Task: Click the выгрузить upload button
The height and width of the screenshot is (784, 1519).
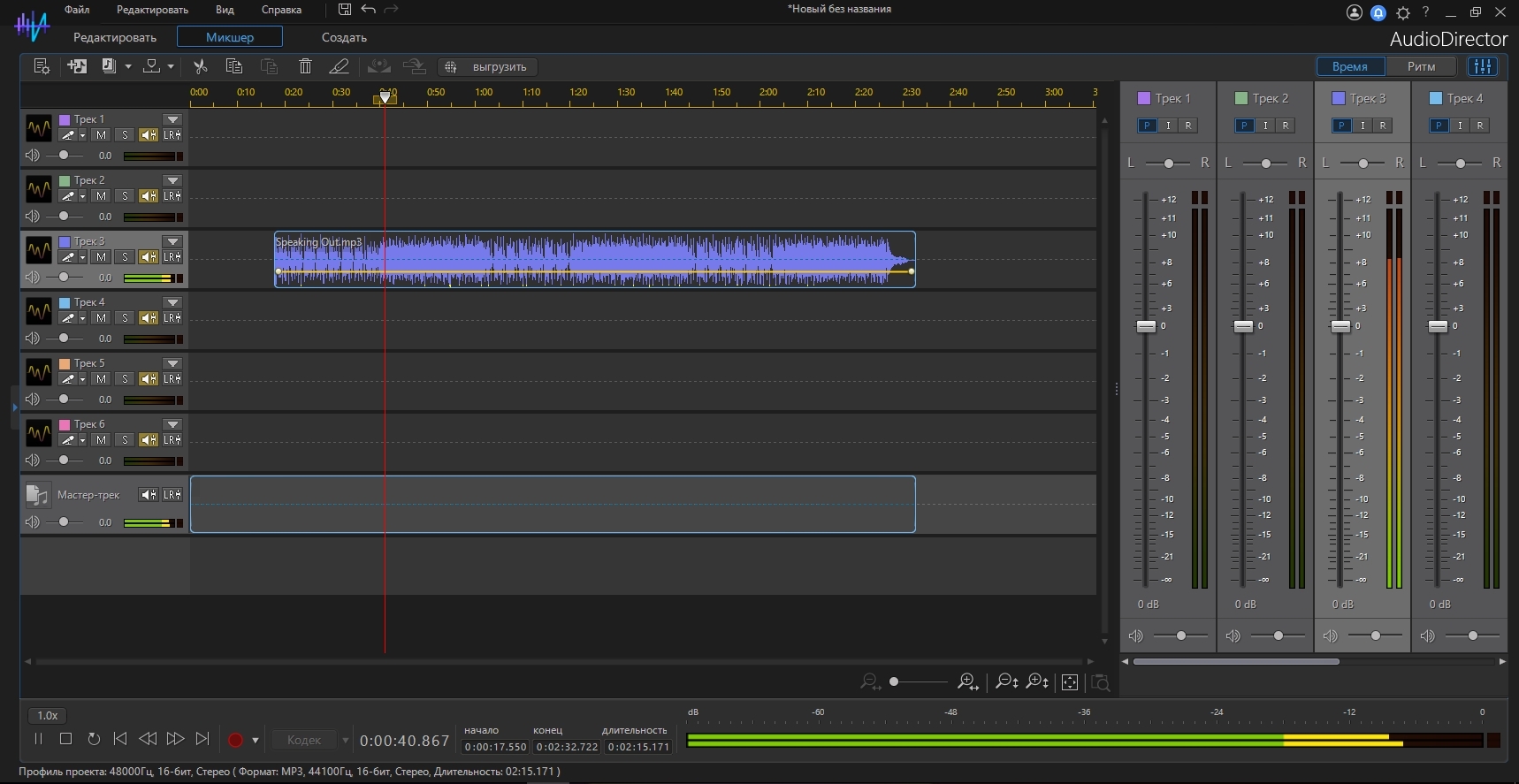Action: pyautogui.click(x=487, y=66)
